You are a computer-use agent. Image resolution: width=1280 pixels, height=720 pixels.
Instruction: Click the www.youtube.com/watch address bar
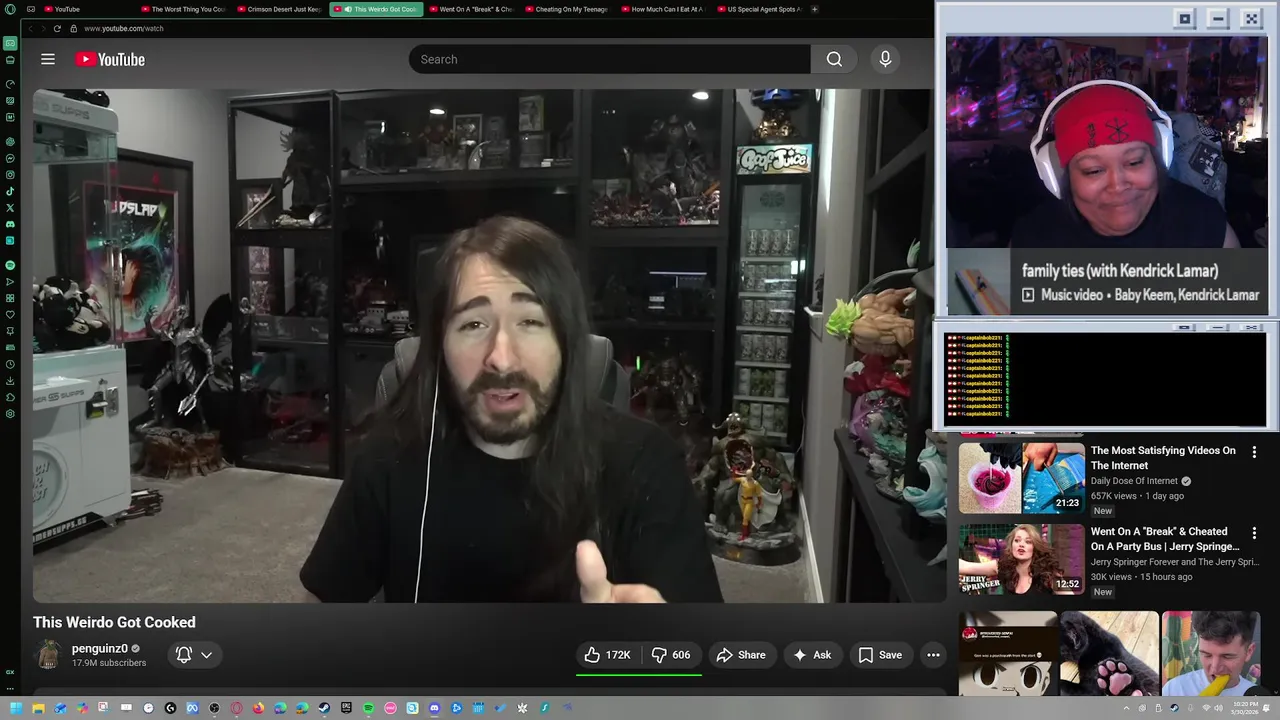tap(123, 28)
